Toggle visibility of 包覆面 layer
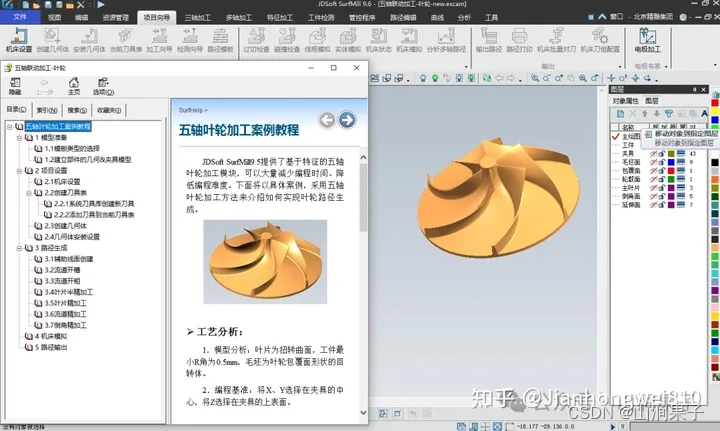 653,171
